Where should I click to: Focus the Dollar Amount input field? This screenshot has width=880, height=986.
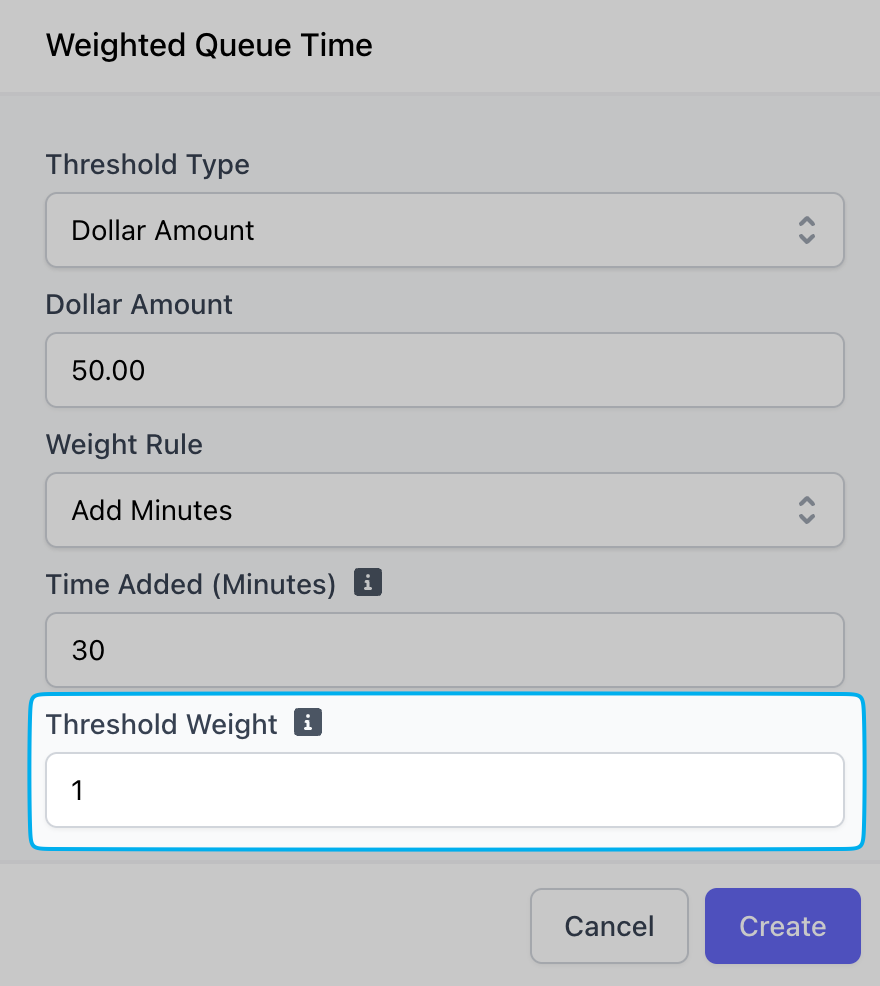445,370
